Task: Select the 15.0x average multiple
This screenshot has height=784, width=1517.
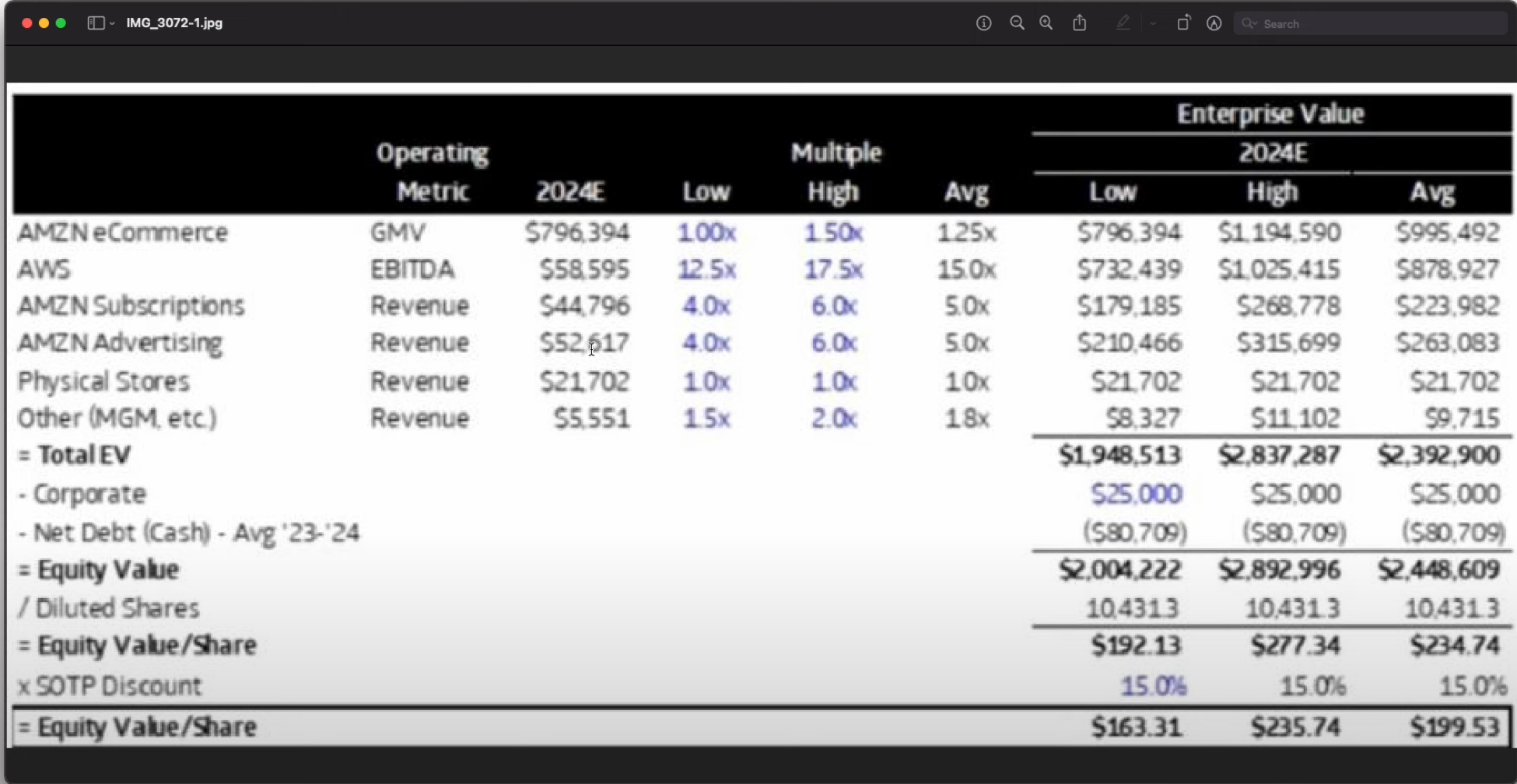Action: coord(966,269)
